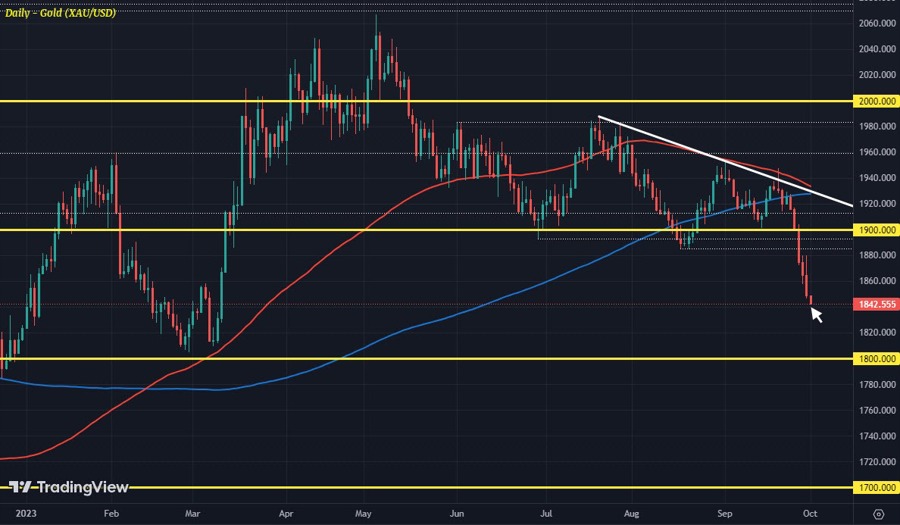Click the Aug label on time axis
Viewport: 900px width, 525px height.
coord(631,514)
